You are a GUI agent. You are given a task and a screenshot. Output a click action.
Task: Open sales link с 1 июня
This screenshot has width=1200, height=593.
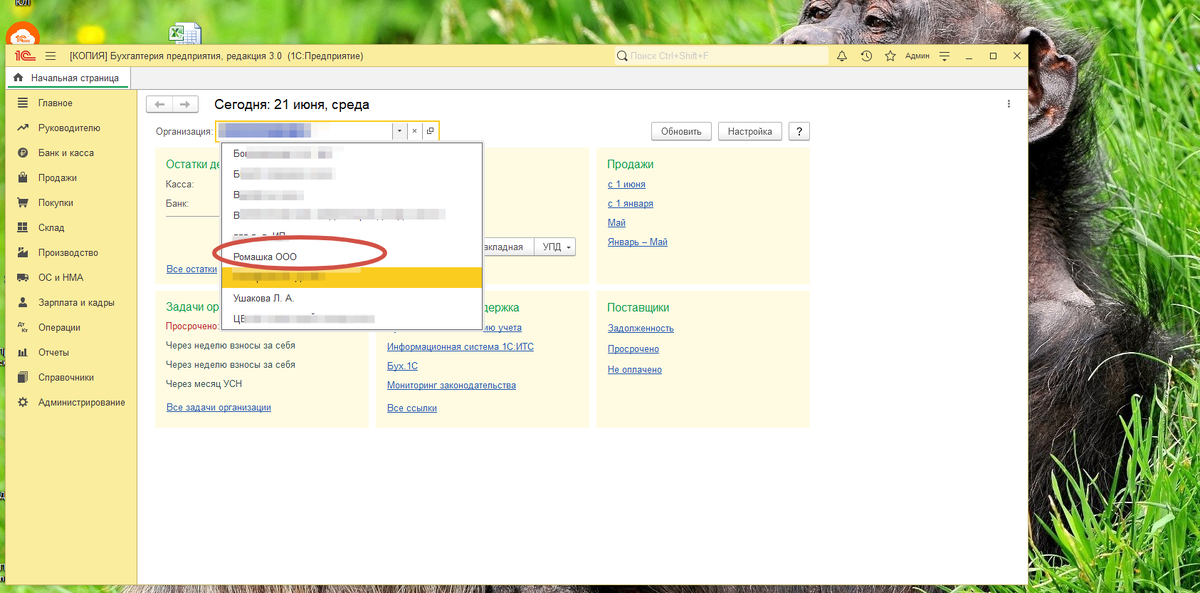click(x=626, y=184)
